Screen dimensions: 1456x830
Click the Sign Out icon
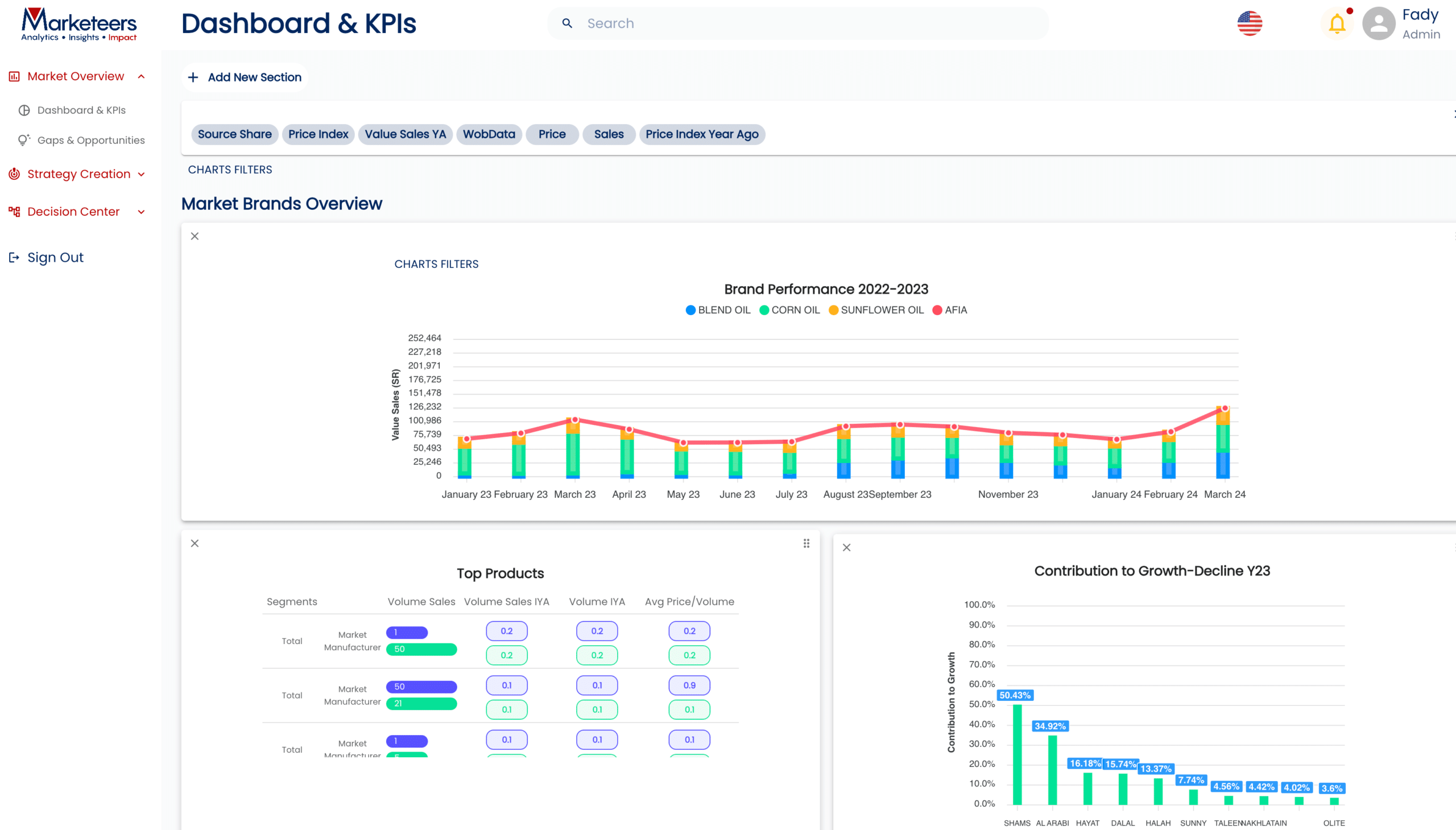14,258
